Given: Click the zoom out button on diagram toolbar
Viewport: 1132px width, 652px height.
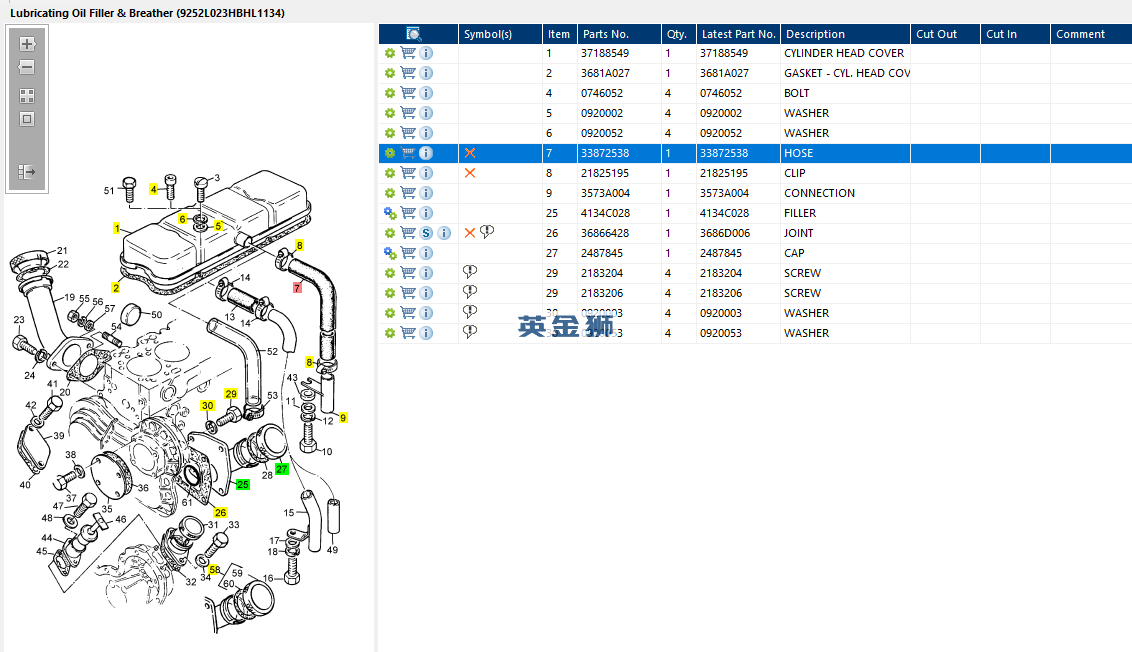Looking at the screenshot, I should [x=27, y=68].
